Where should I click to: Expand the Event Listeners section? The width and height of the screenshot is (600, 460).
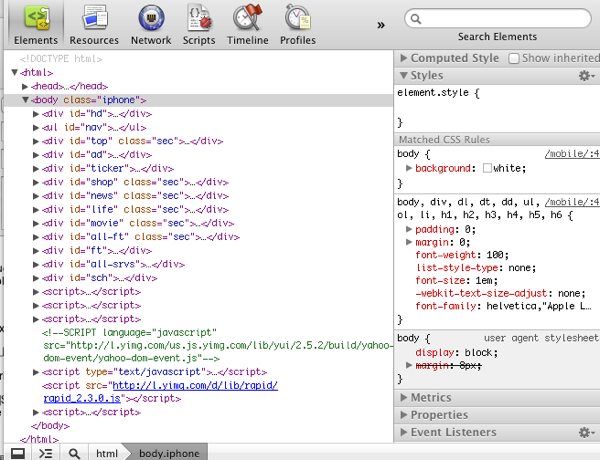pos(403,432)
